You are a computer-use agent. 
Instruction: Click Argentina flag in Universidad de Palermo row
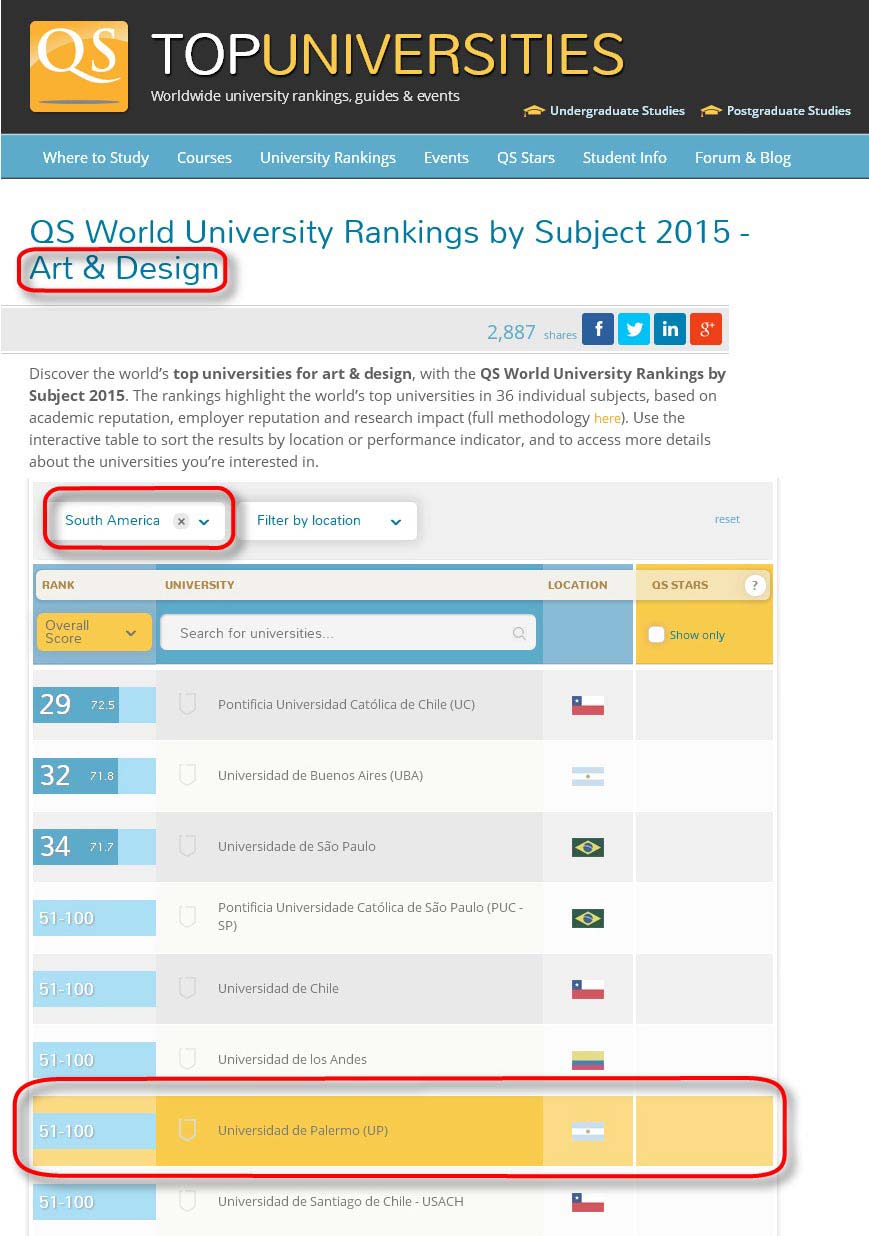click(588, 1132)
